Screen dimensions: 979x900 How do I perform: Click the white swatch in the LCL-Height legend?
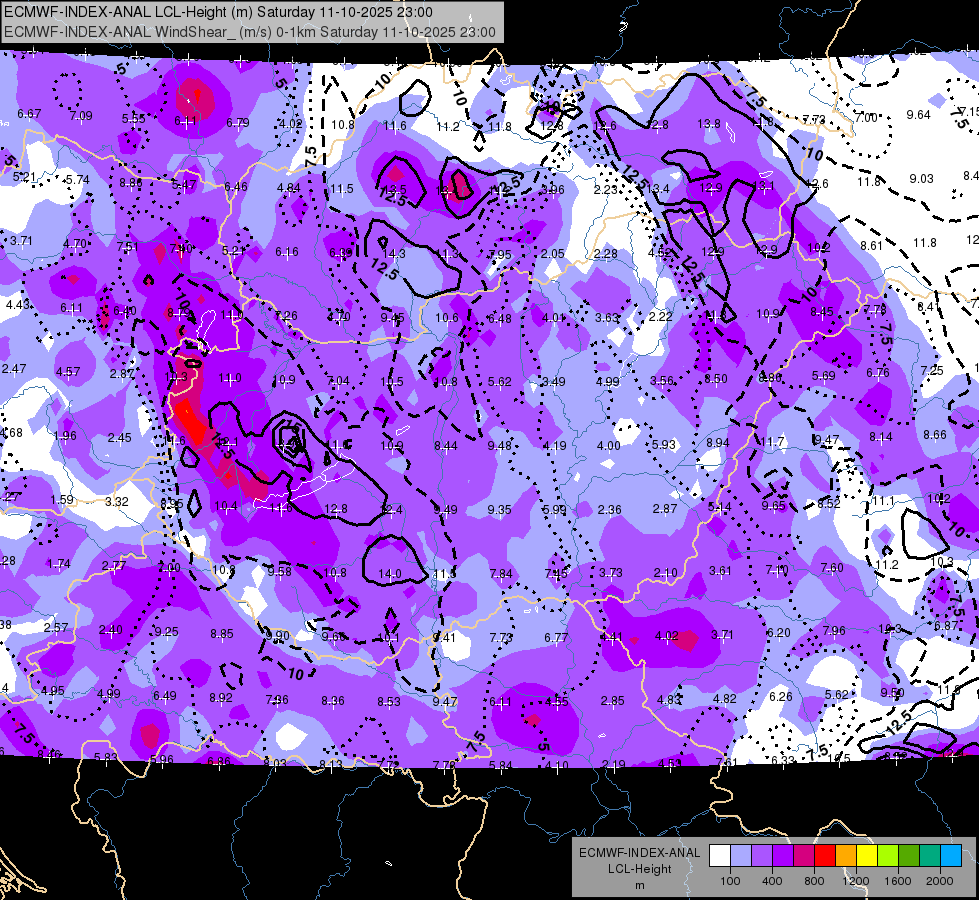719,856
